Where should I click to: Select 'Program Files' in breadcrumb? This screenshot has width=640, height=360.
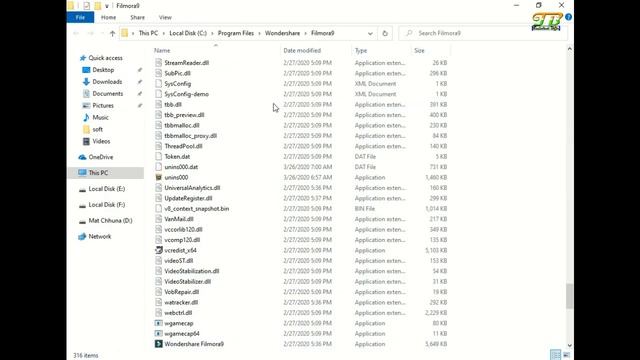point(236,33)
